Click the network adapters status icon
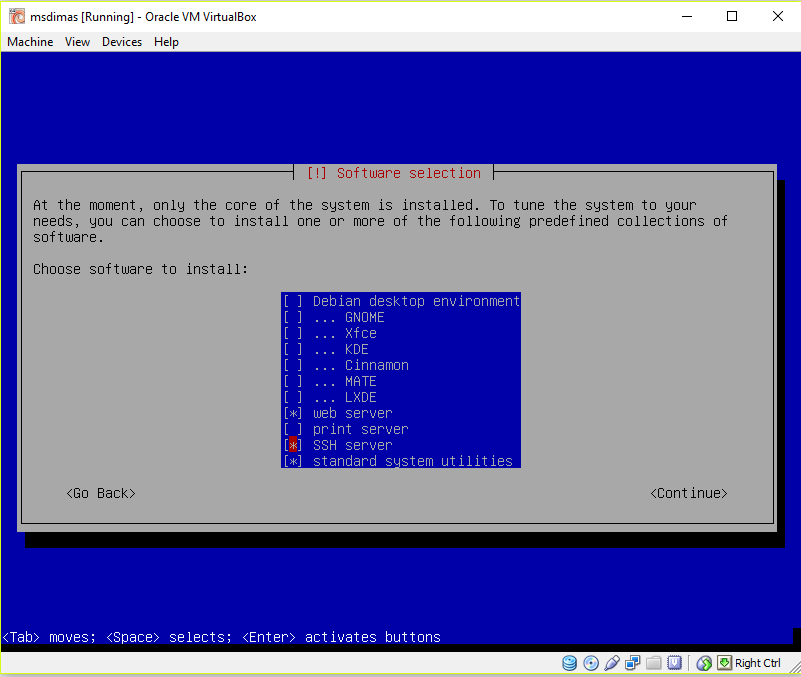This screenshot has height=677, width=801. (x=632, y=663)
